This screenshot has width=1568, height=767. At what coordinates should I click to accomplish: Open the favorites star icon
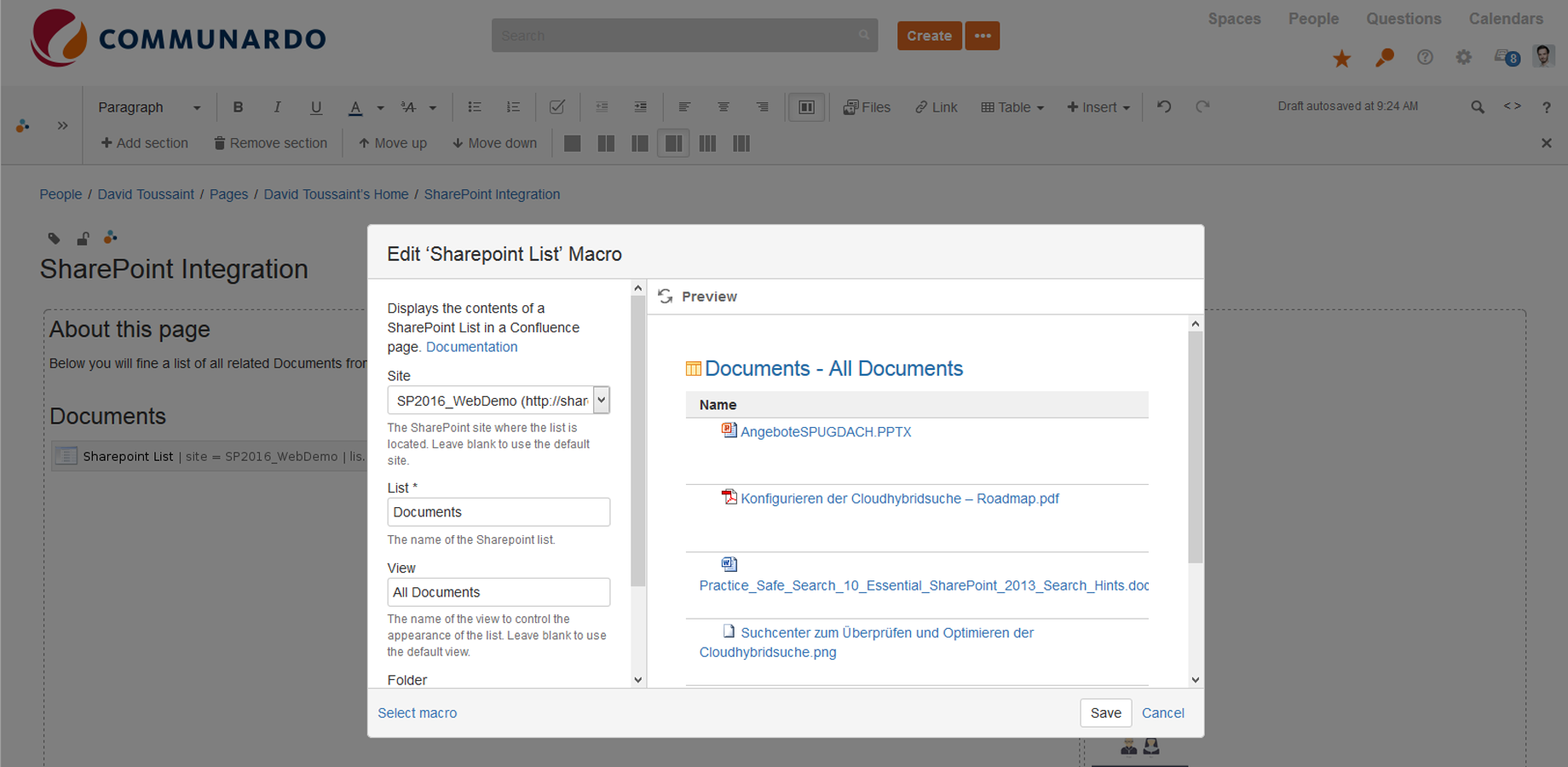[1341, 58]
